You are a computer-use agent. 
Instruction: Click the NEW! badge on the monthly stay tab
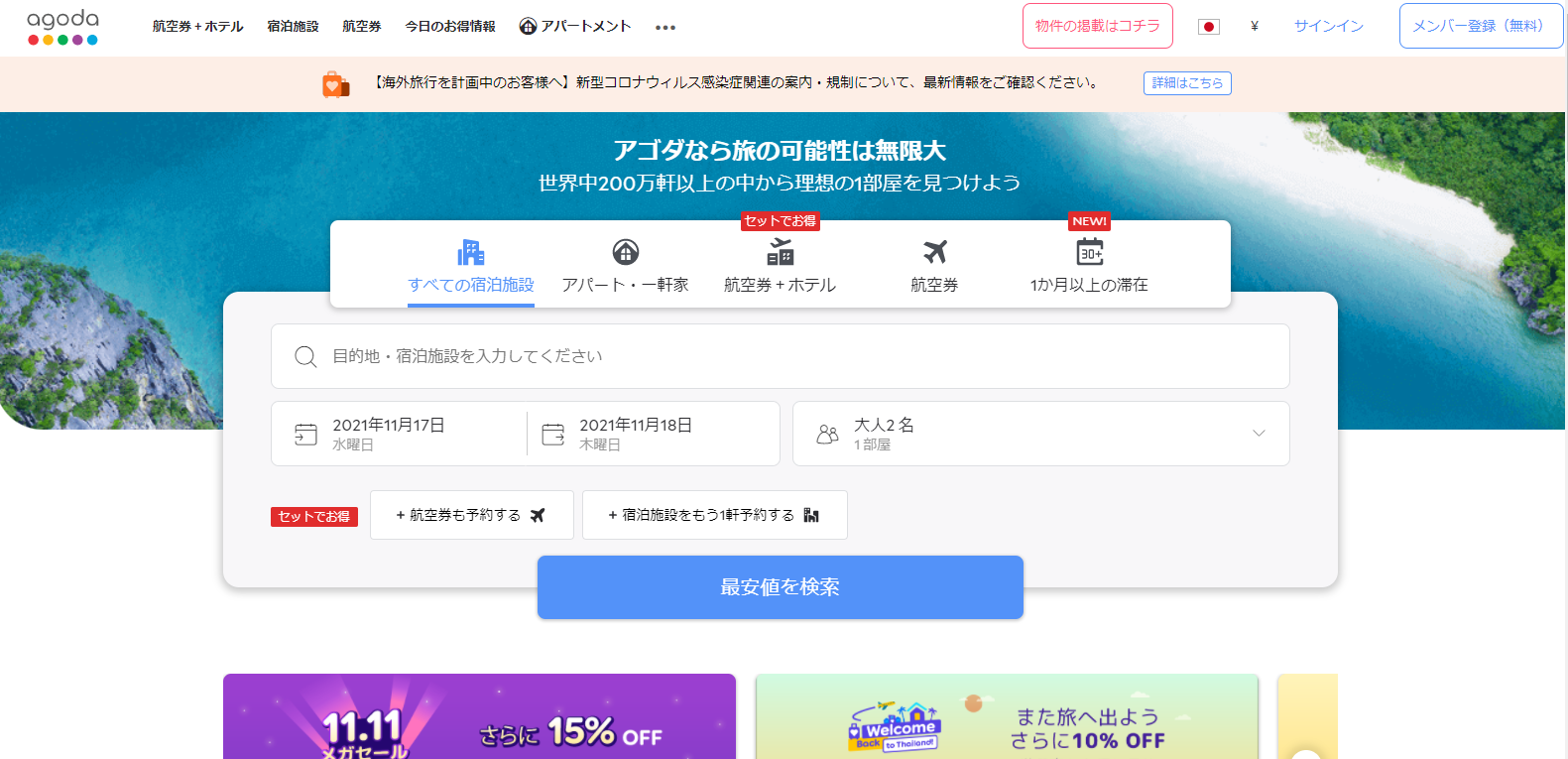(1089, 221)
